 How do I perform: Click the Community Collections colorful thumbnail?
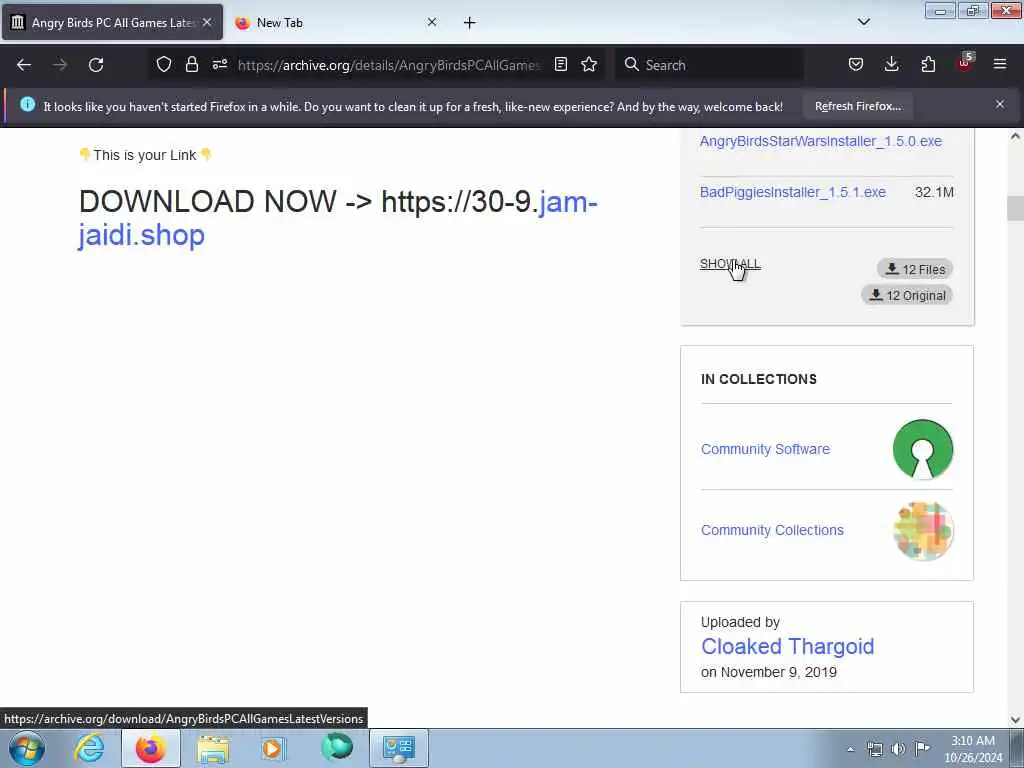(923, 530)
